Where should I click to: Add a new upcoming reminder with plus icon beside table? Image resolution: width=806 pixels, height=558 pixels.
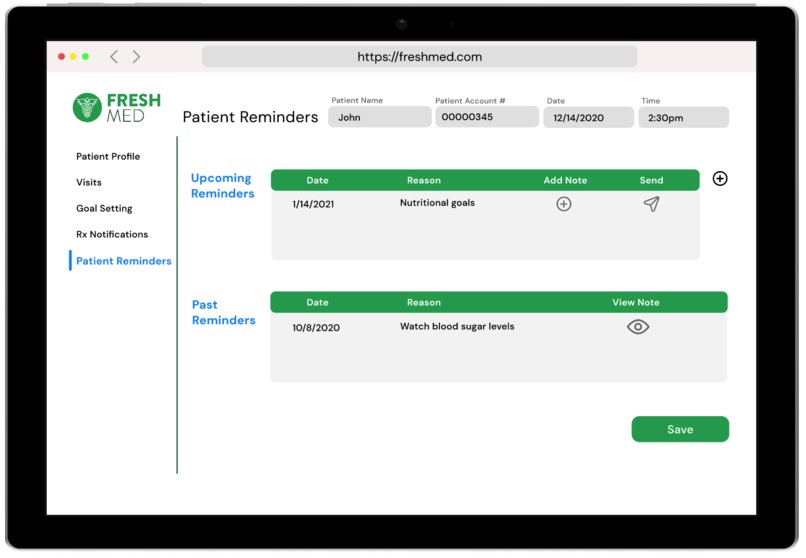pos(720,178)
